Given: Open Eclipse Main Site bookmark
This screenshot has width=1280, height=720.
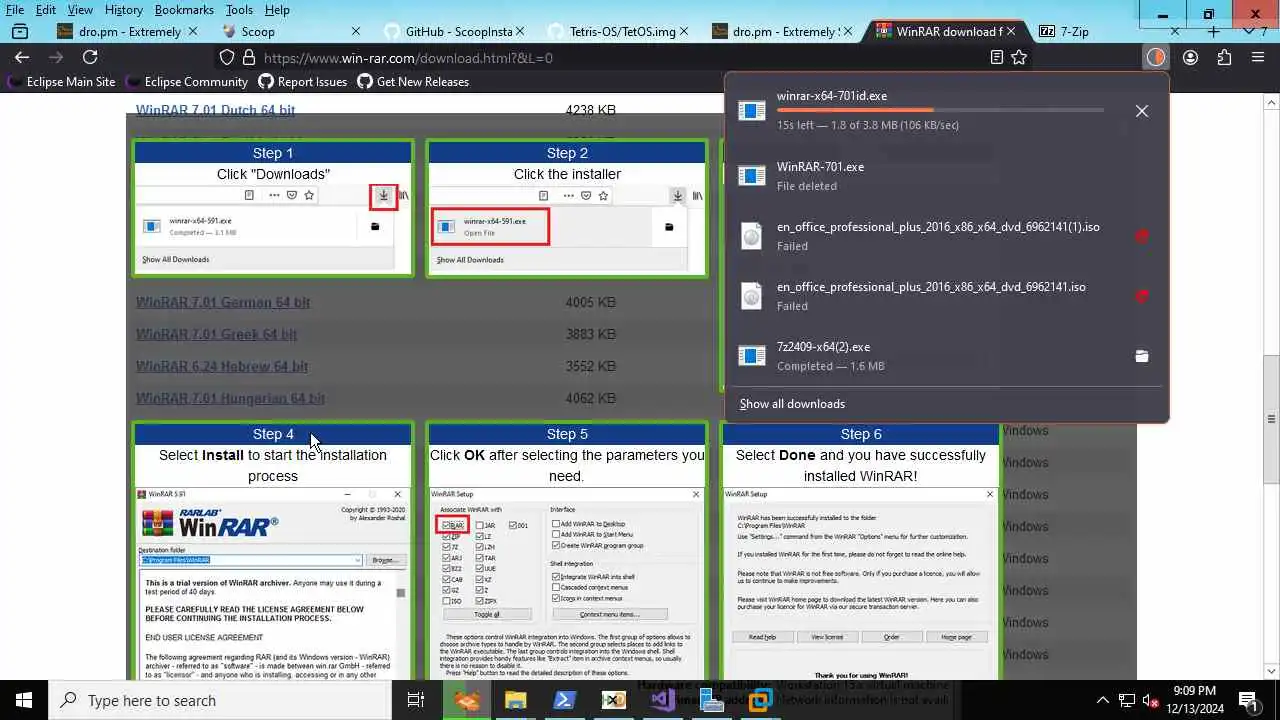Looking at the screenshot, I should pyautogui.click(x=61, y=82).
